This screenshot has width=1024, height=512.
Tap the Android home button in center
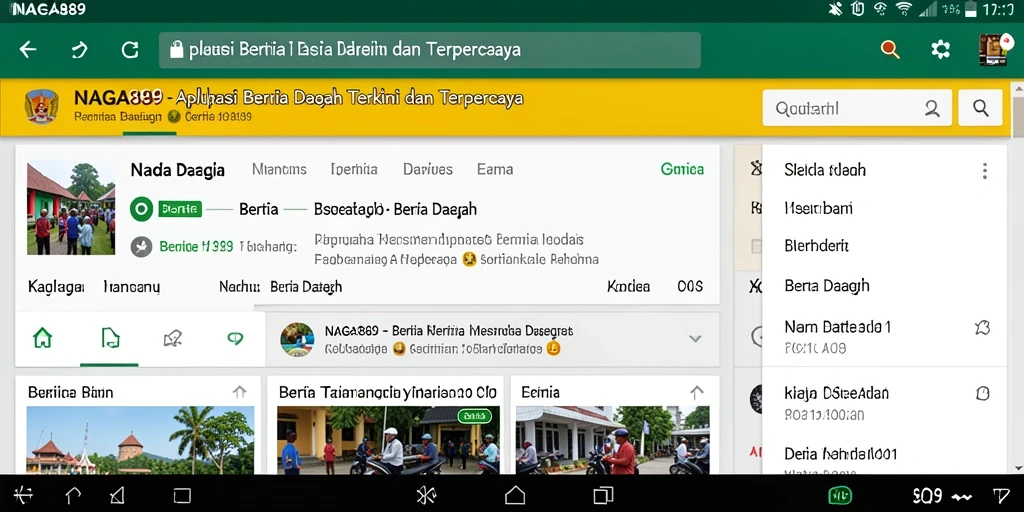point(515,495)
